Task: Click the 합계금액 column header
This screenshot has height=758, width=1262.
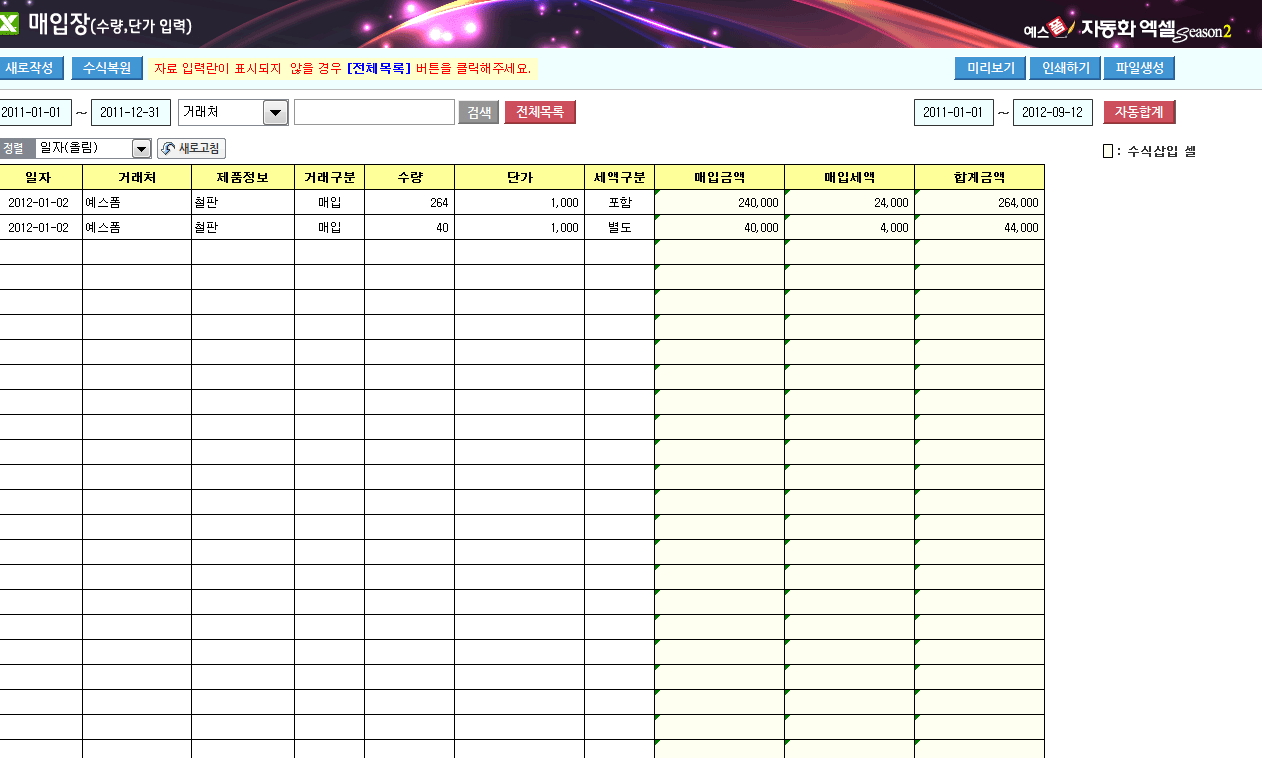Action: pyautogui.click(x=979, y=177)
